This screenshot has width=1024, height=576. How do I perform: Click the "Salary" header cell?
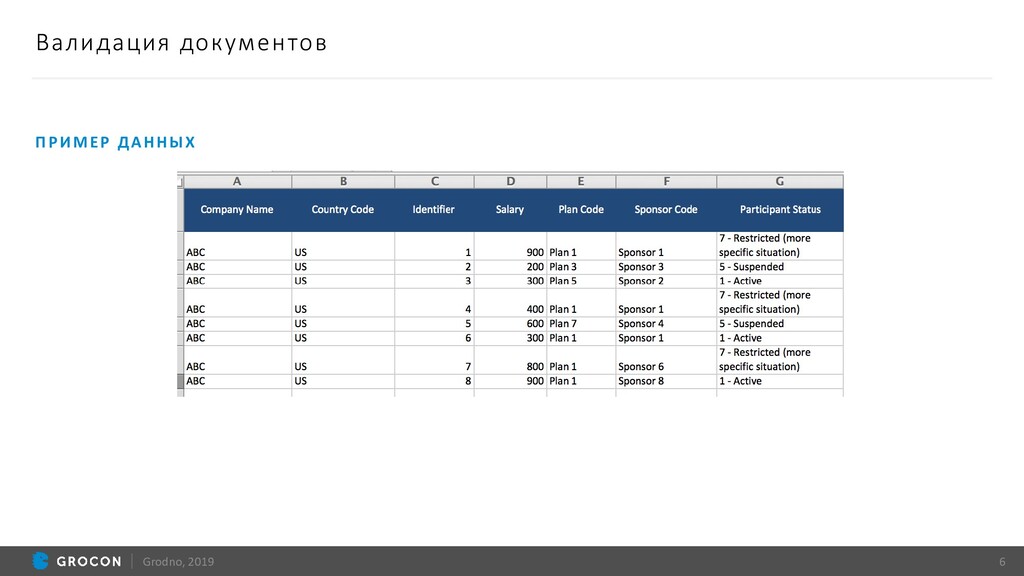(510, 210)
